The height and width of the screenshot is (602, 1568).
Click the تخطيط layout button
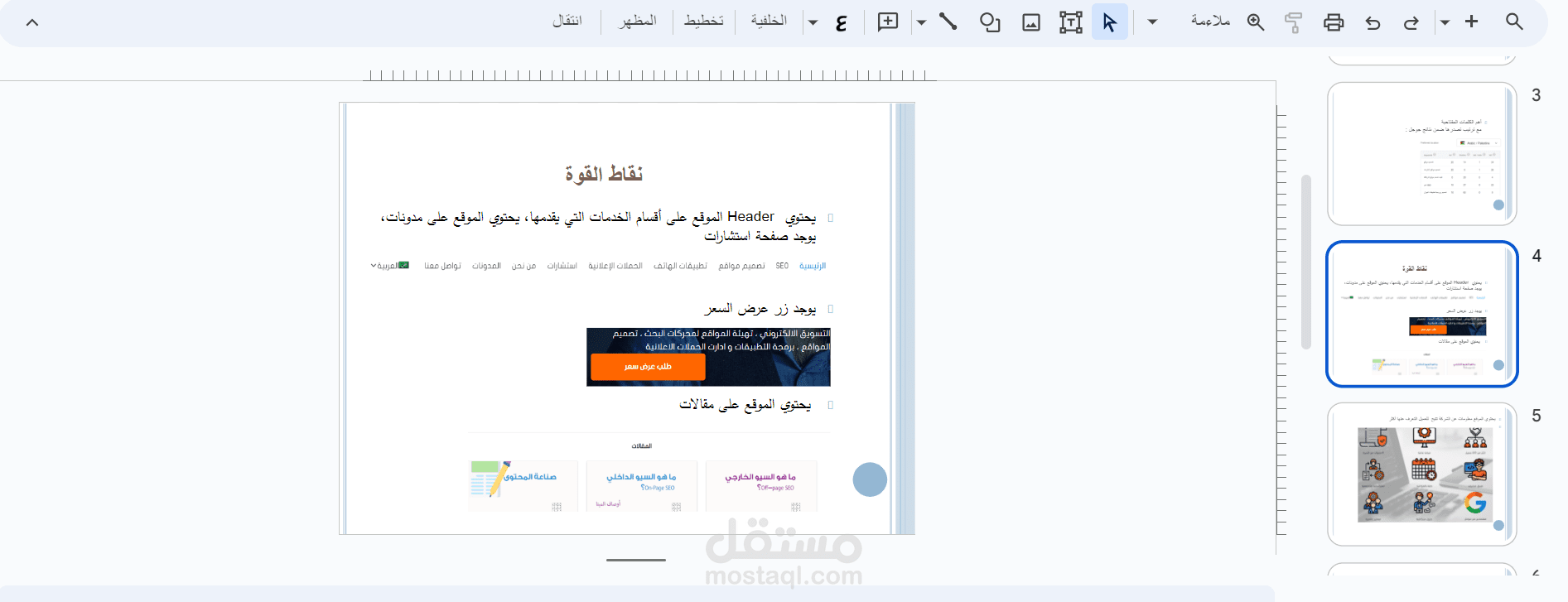click(x=703, y=21)
